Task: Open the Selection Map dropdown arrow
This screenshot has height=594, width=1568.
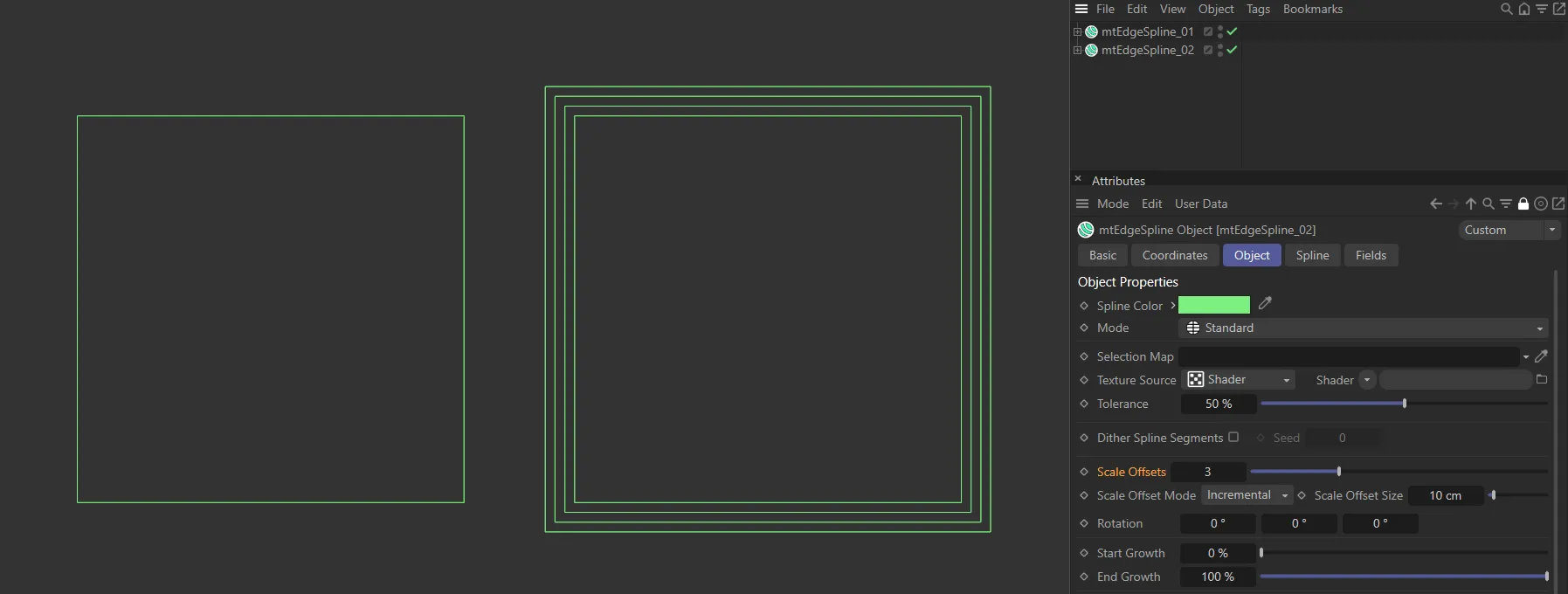Action: pos(1526,356)
